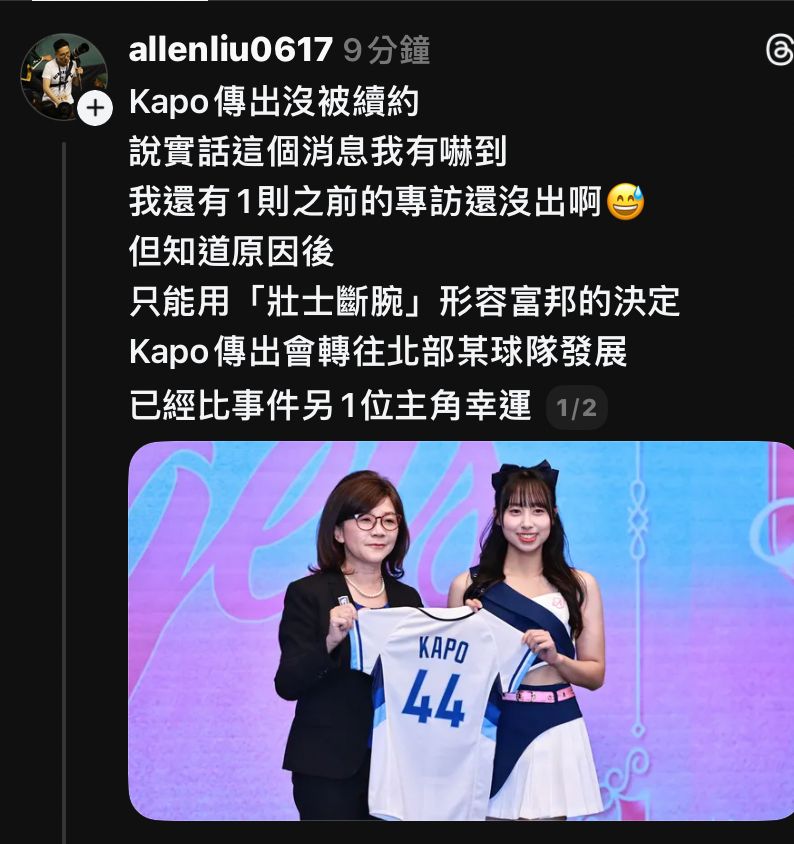
Task: Tap the sweat-smile emoji in the post
Action: [625, 201]
